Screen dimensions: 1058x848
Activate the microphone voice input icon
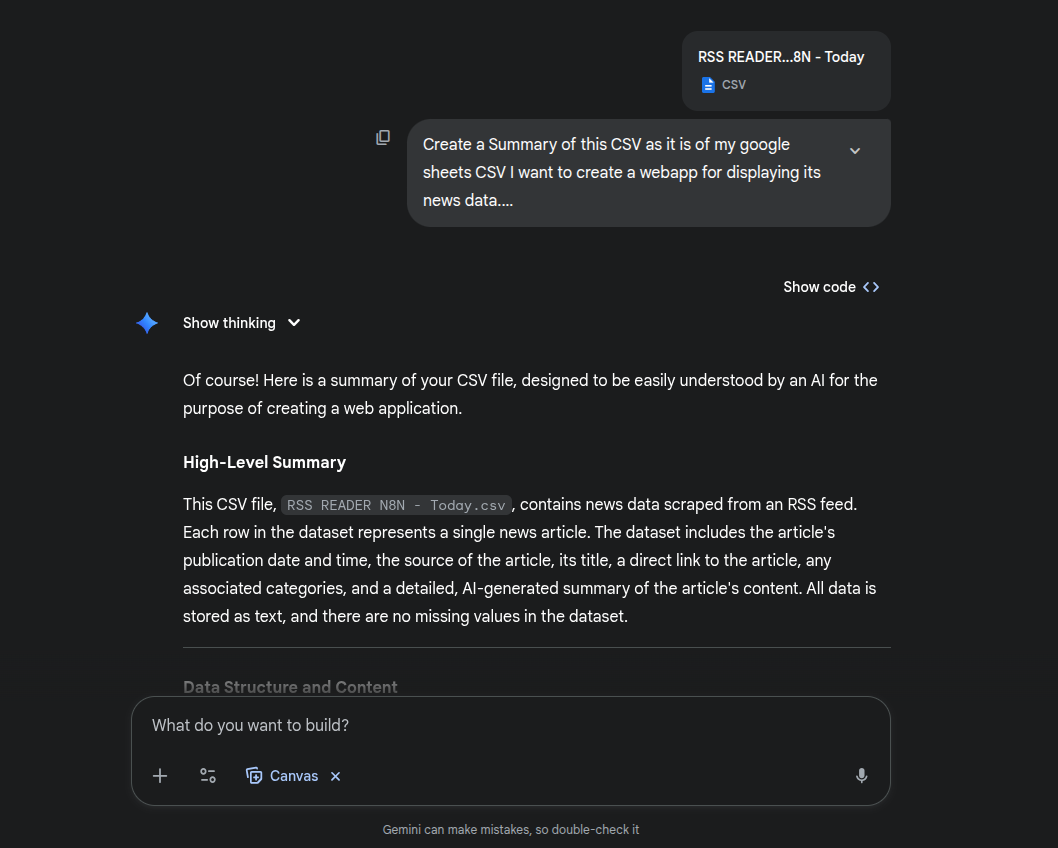(861, 776)
